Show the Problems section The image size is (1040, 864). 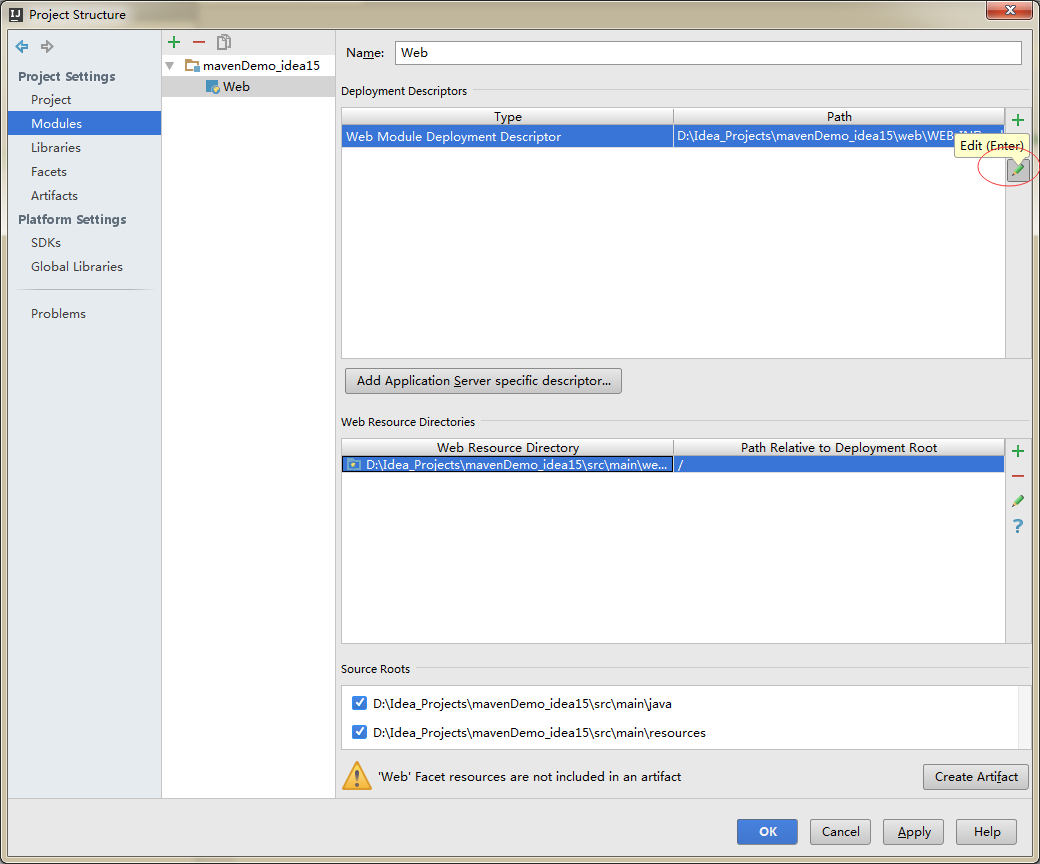coord(58,314)
